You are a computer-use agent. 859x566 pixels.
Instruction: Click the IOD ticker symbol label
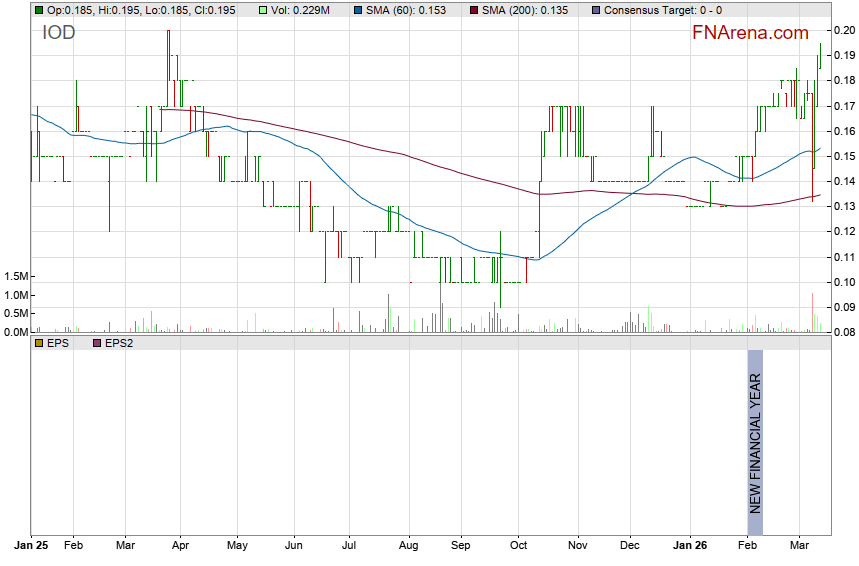coord(58,33)
